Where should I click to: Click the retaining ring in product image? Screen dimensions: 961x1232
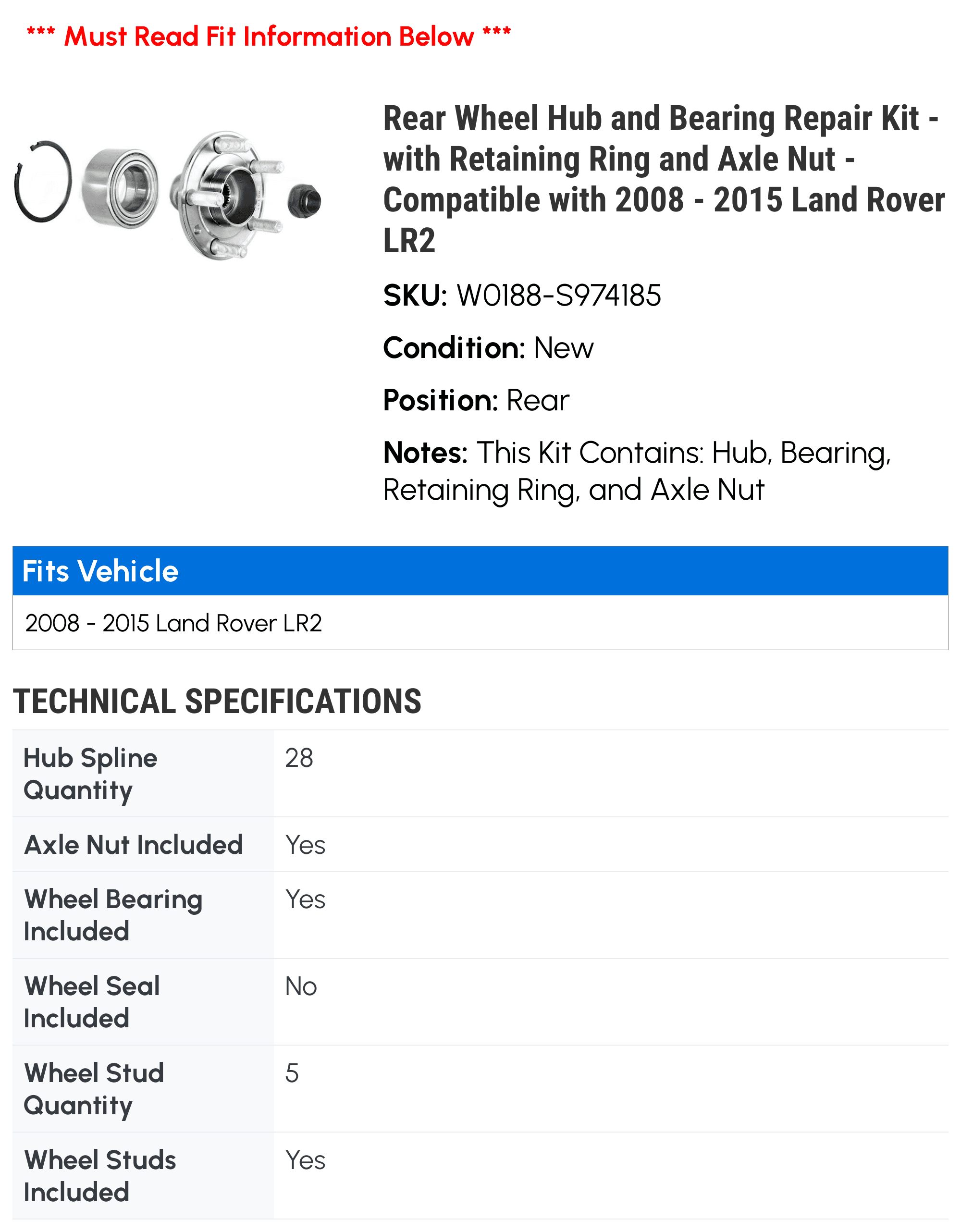(43, 182)
